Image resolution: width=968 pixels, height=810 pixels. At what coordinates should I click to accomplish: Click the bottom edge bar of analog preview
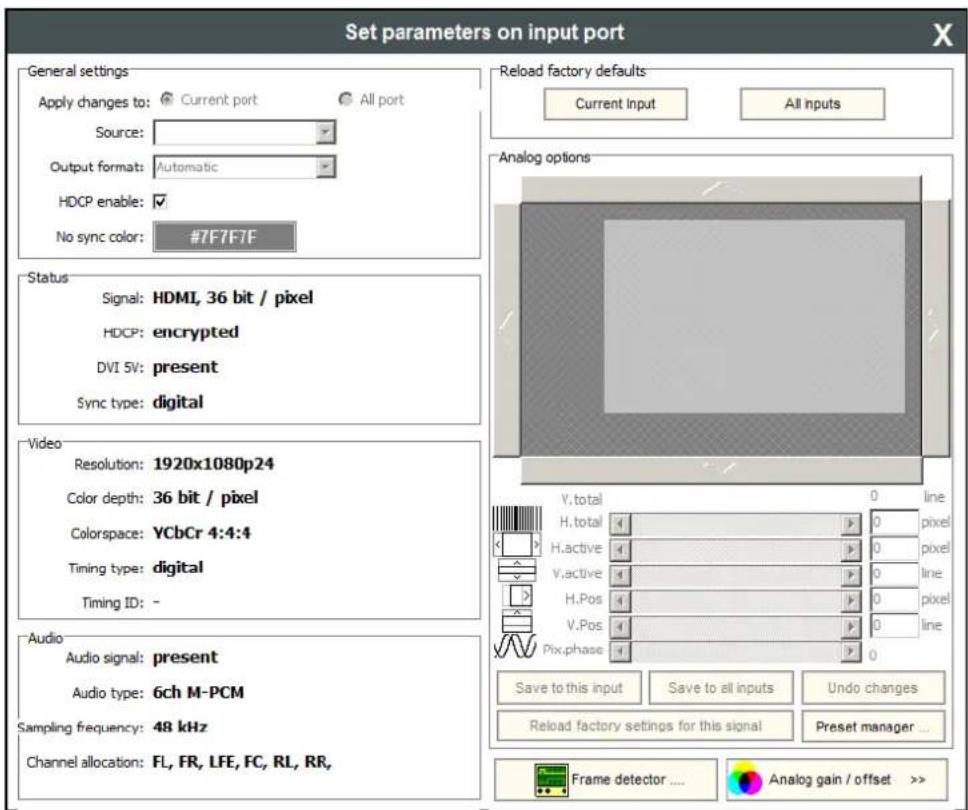pos(721,470)
